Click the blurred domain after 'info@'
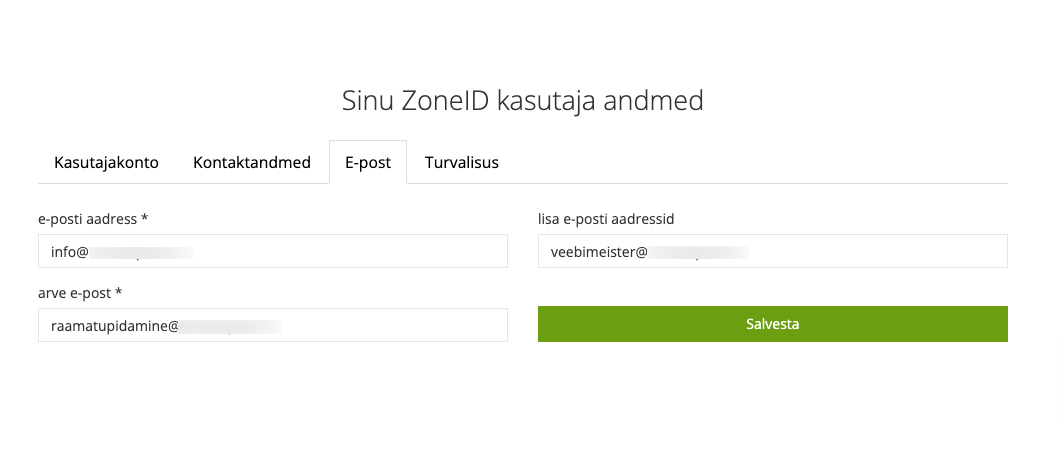The width and height of the screenshot is (1064, 453). pyautogui.click(x=141, y=253)
